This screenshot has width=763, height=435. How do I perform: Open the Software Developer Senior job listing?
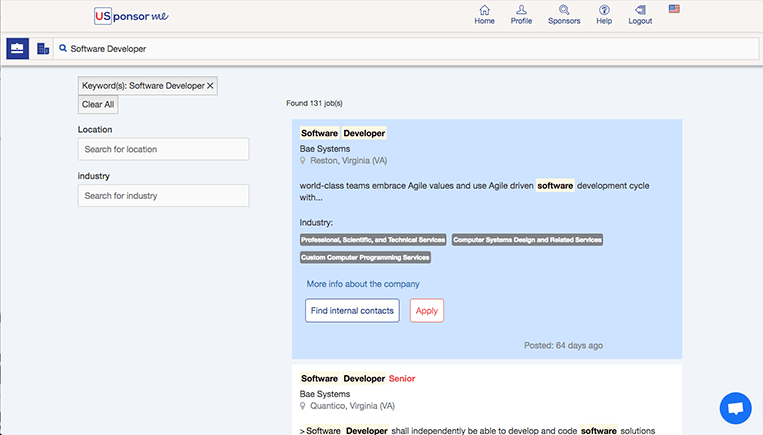(x=358, y=379)
